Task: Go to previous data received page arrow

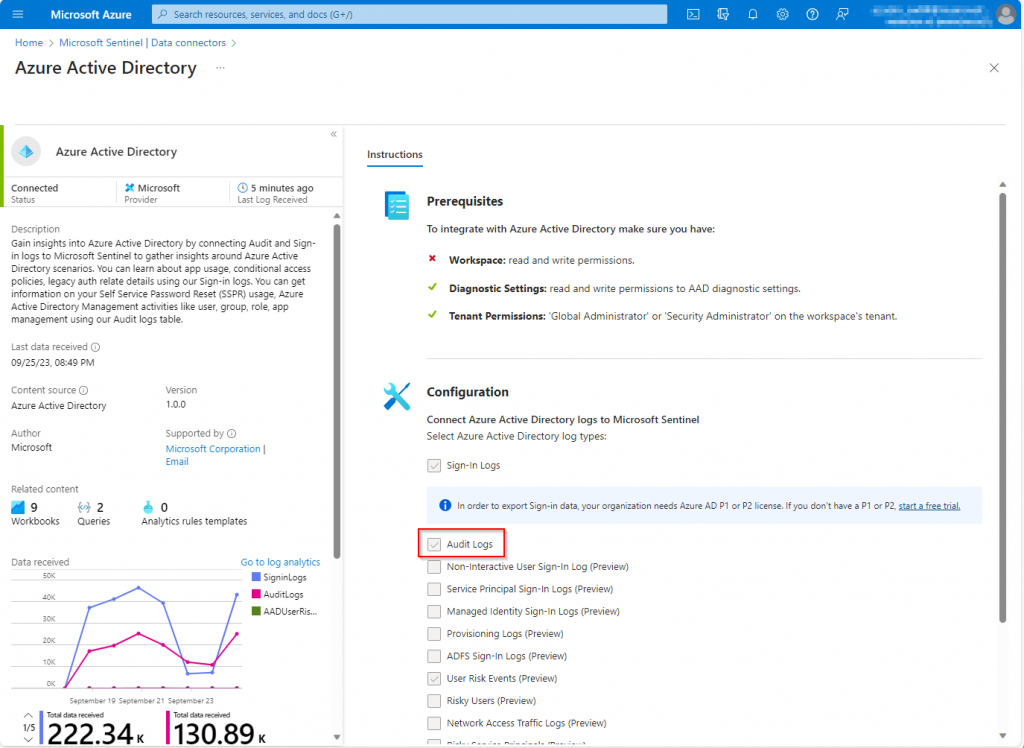Action: click(x=27, y=716)
